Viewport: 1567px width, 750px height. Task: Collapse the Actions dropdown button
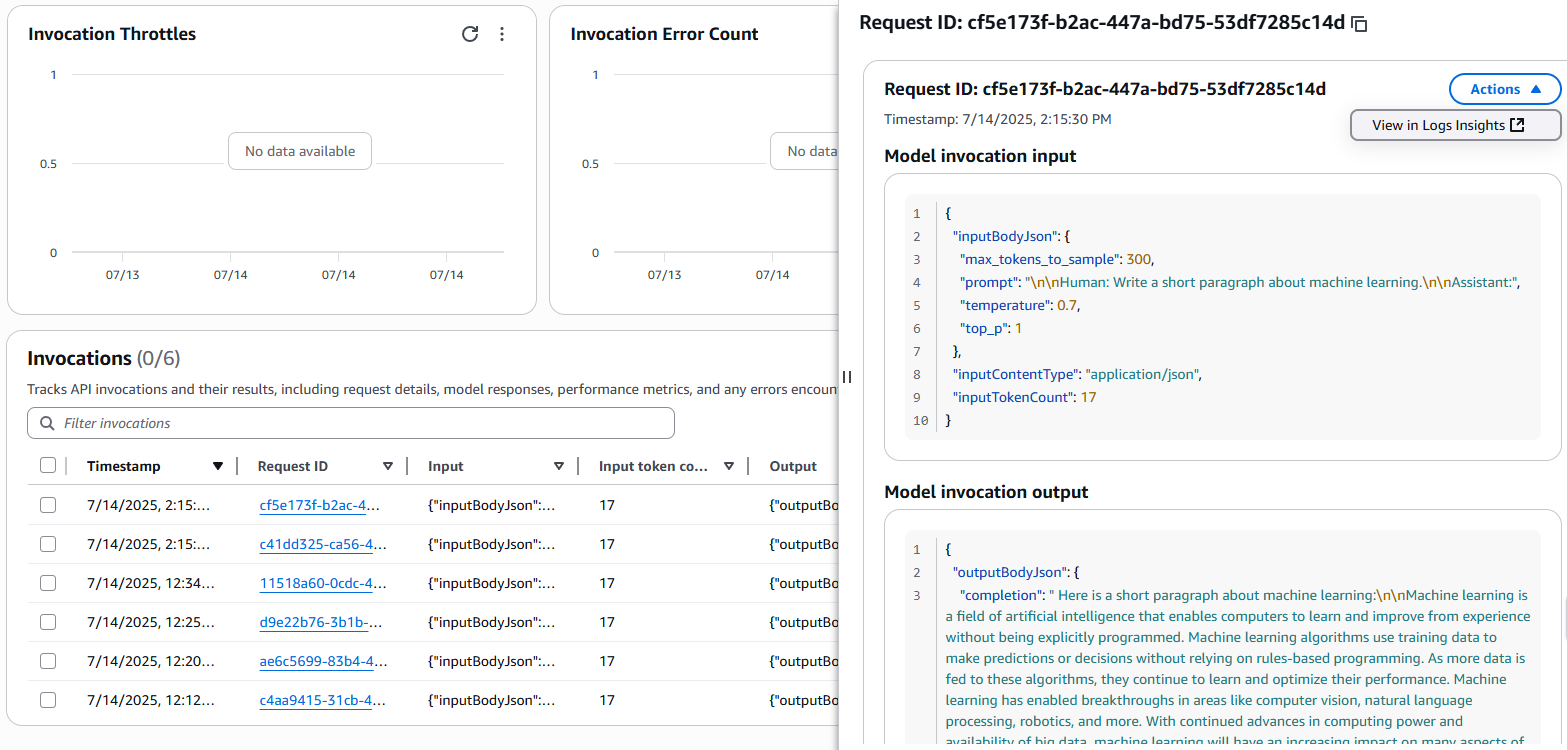click(x=1504, y=89)
